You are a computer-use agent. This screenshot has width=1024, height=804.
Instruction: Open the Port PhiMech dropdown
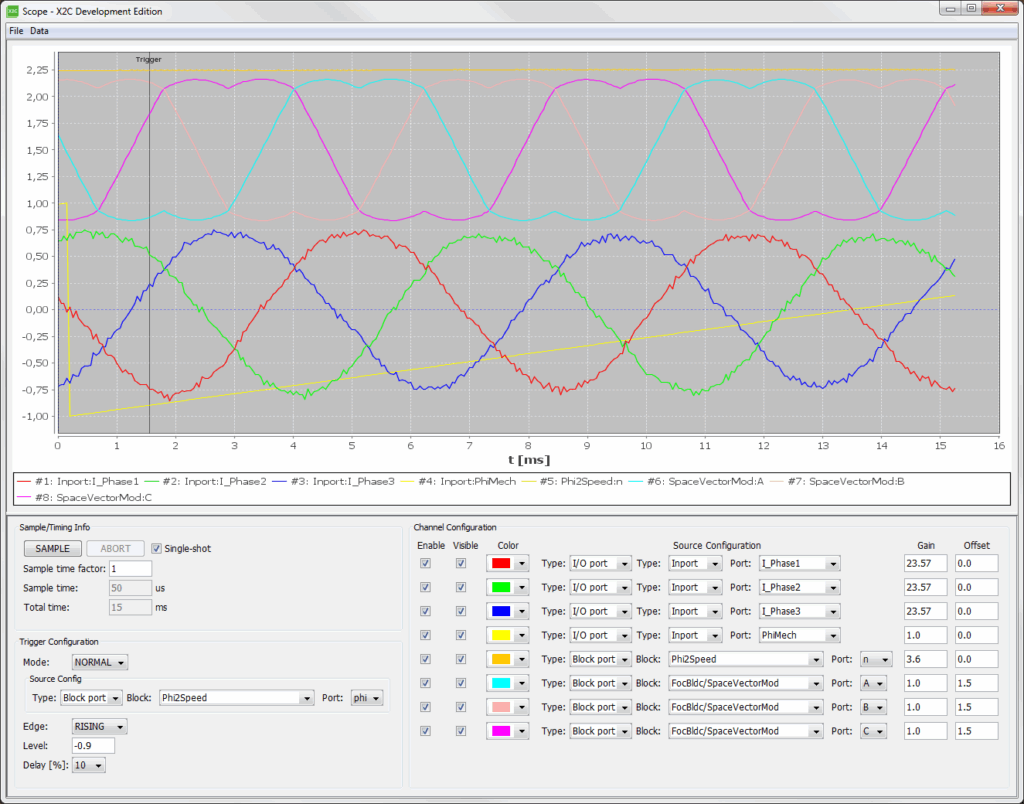799,635
